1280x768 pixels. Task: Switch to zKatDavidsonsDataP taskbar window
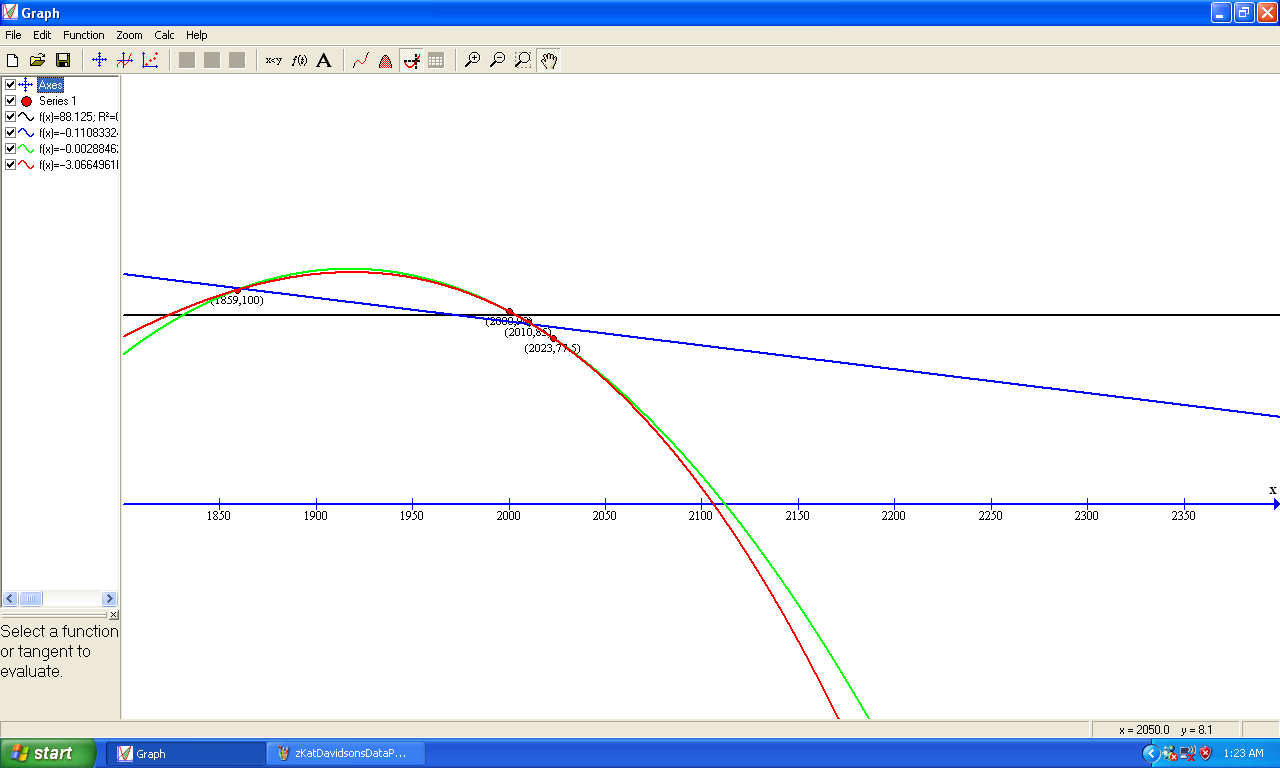[346, 753]
